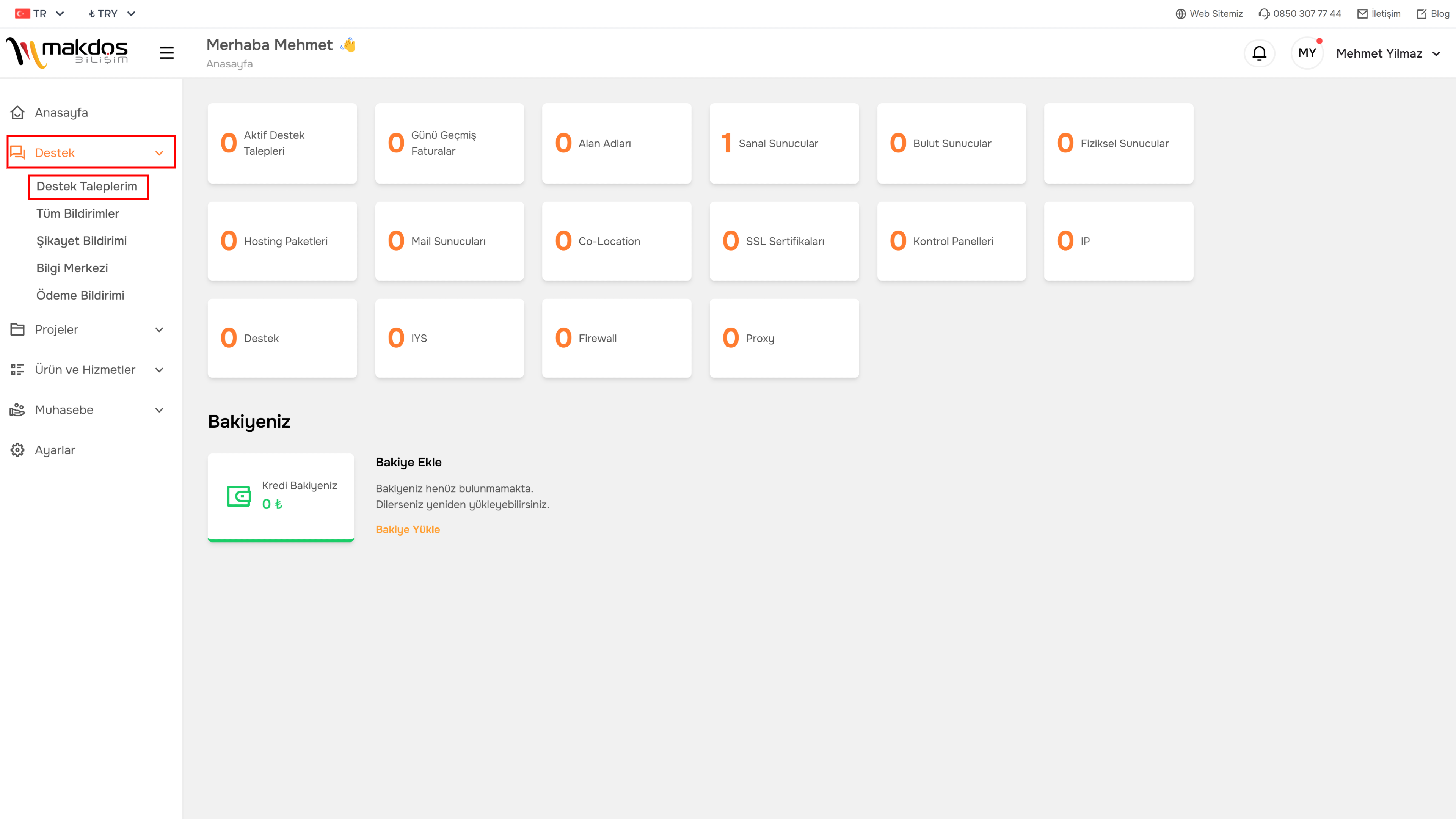Expand the Muhasebe chevron
Image resolution: width=1456 pixels, height=819 pixels.
159,410
